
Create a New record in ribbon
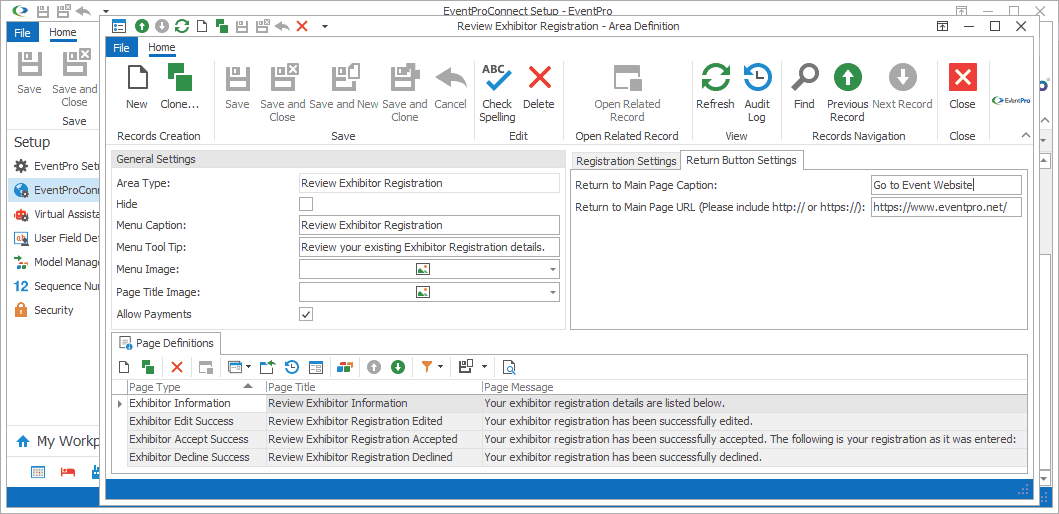pyautogui.click(x=136, y=87)
